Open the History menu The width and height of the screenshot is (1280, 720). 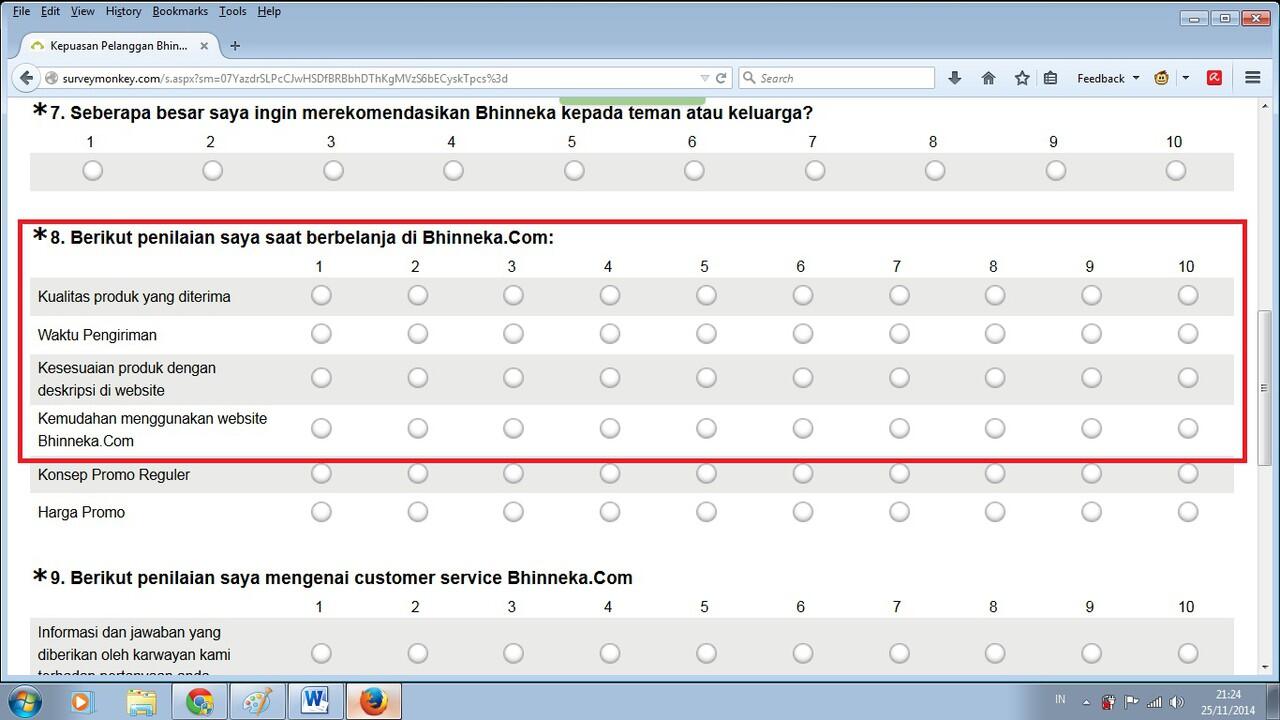123,11
